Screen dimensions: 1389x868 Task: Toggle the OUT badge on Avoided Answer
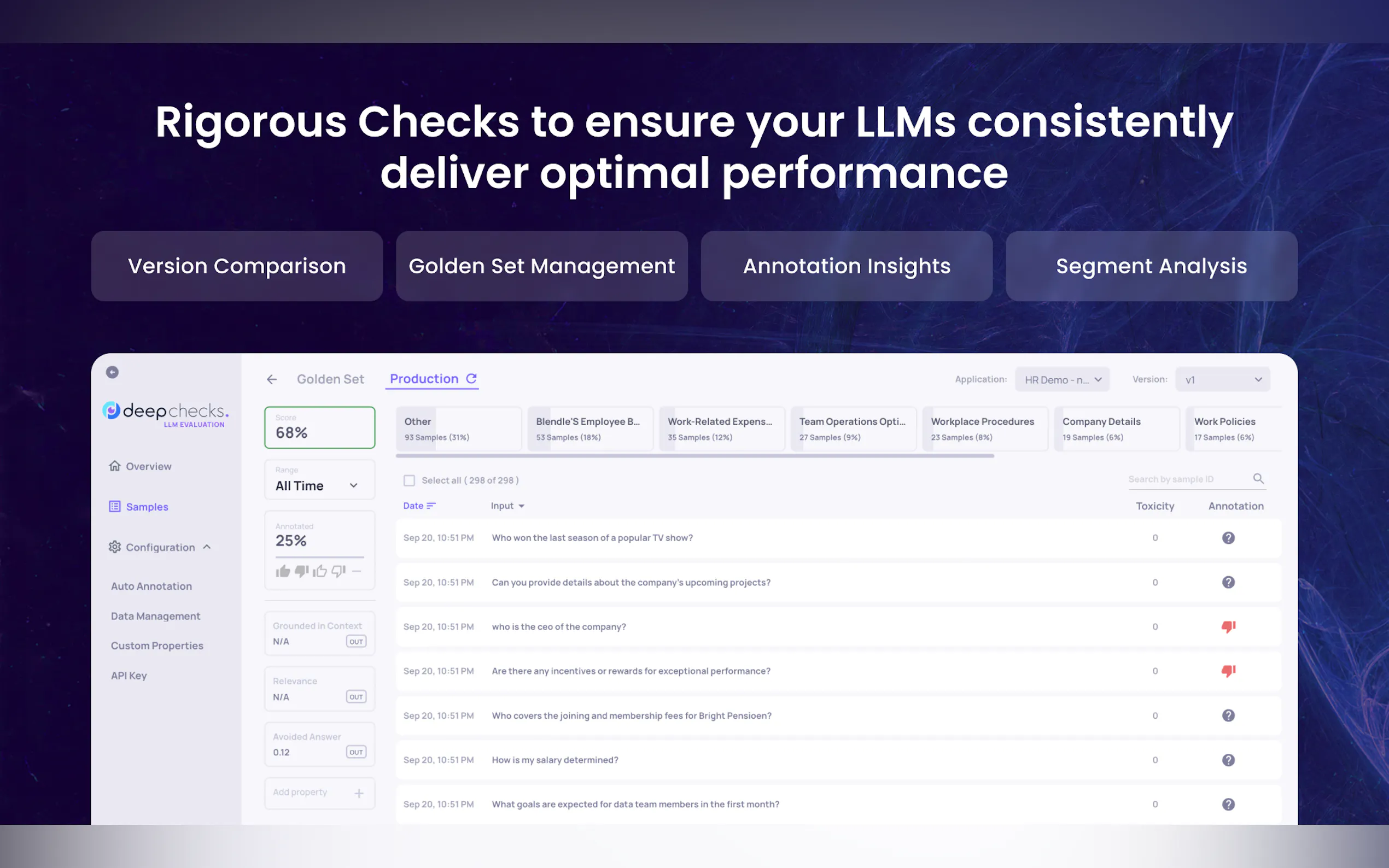point(356,752)
